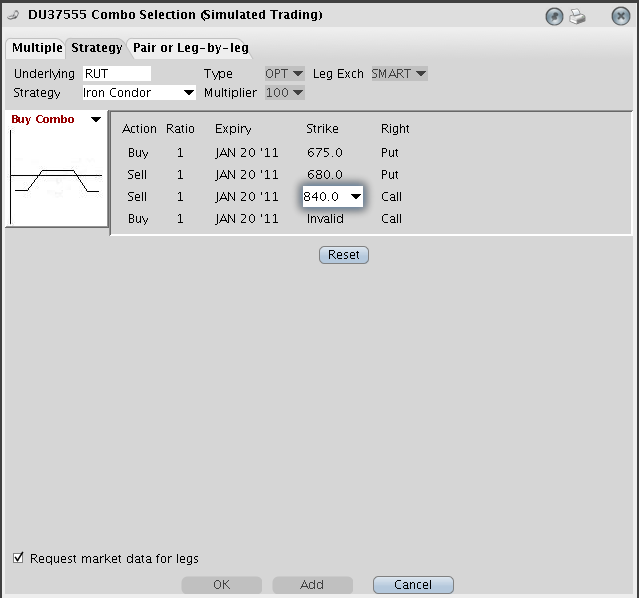Open the 840.0 strike dropdown
The image size is (639, 598).
(355, 197)
